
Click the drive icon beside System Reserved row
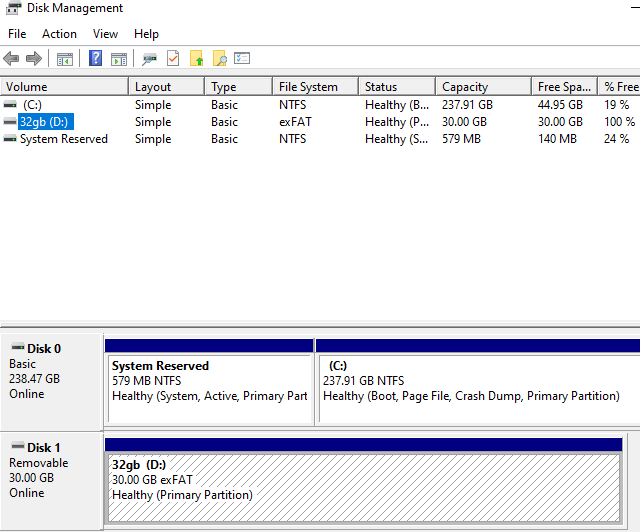pyautogui.click(x=10, y=139)
